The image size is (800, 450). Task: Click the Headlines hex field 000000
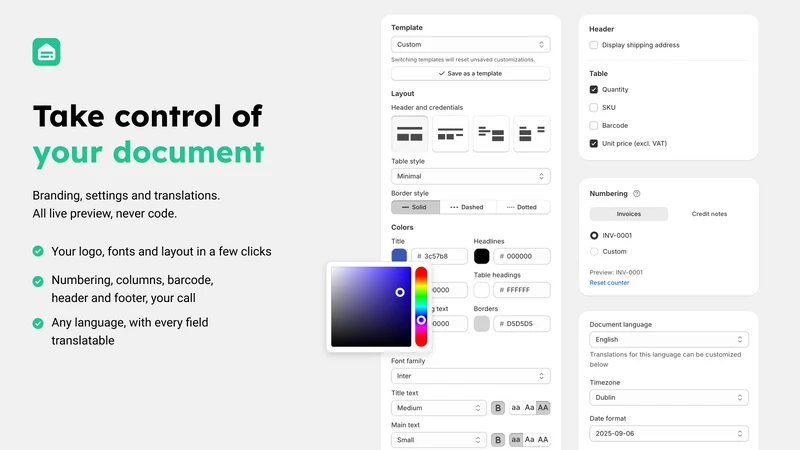click(x=522, y=256)
